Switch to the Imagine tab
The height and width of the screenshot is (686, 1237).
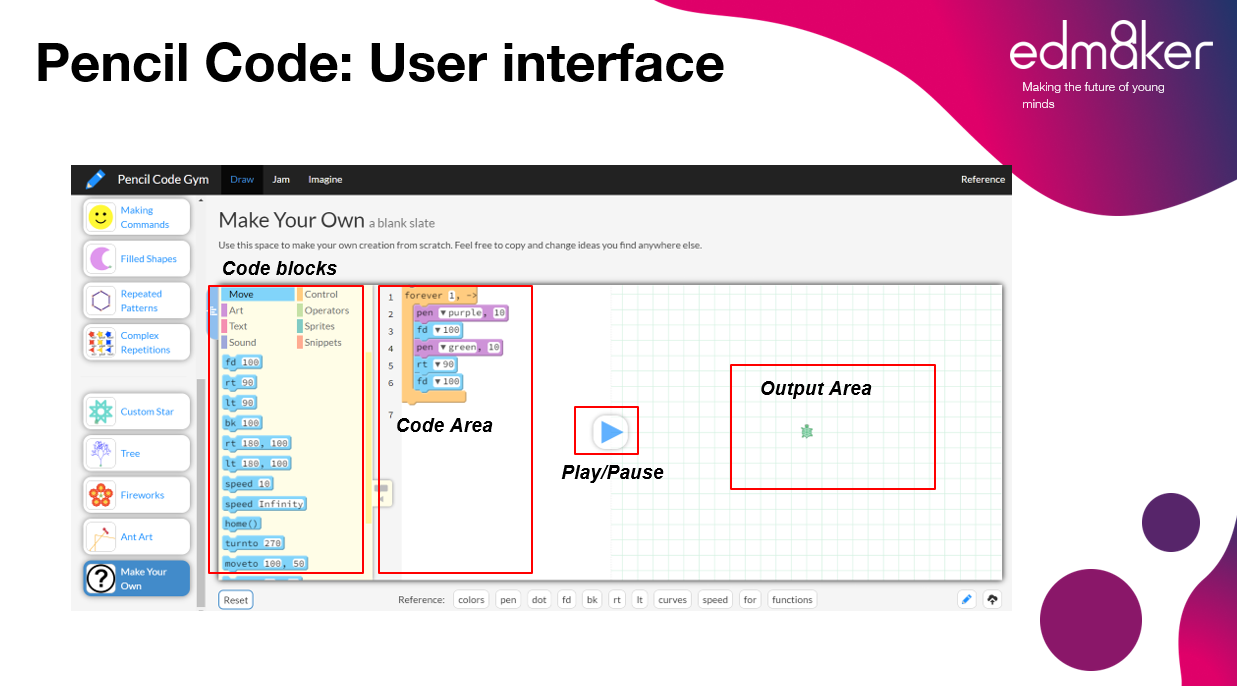coord(325,180)
